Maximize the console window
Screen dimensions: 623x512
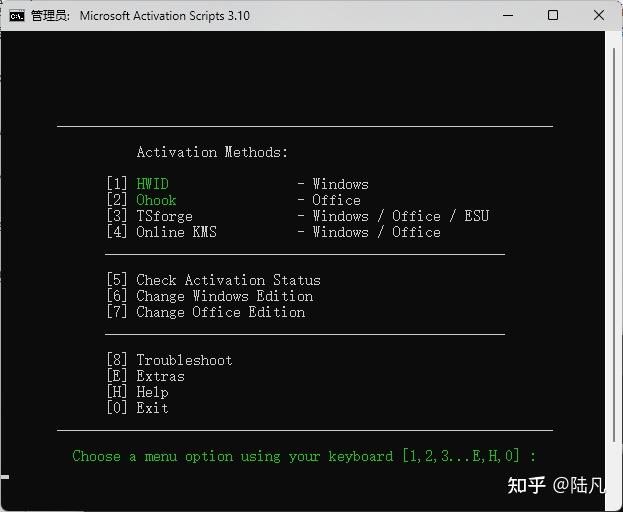pyautogui.click(x=553, y=15)
